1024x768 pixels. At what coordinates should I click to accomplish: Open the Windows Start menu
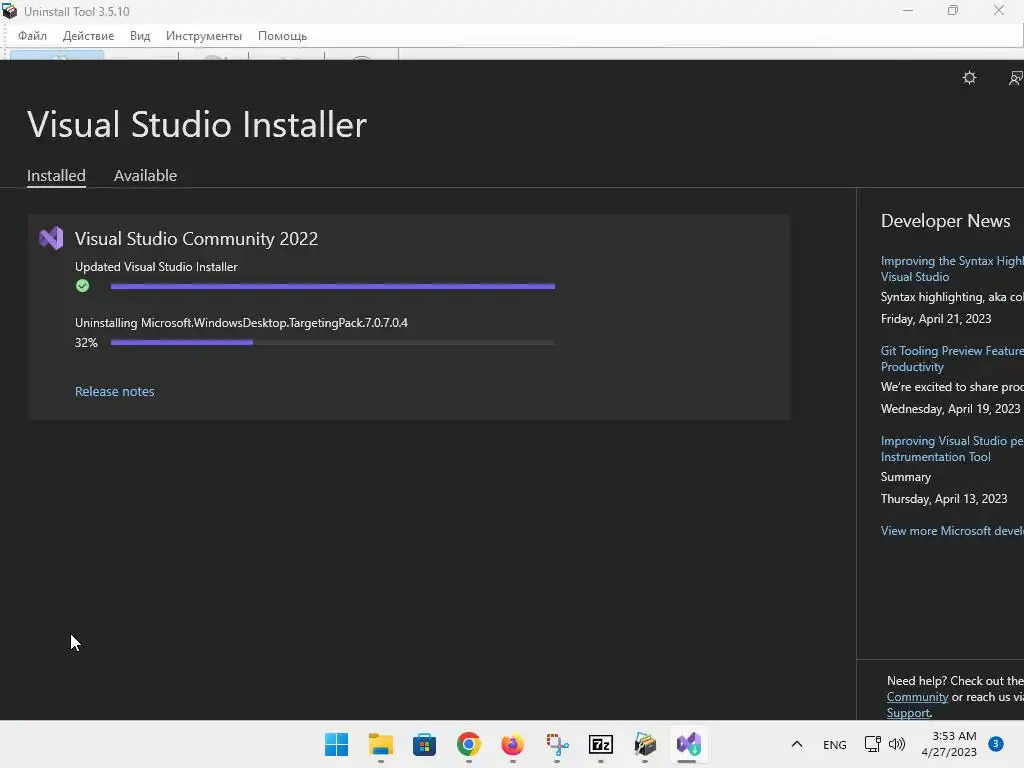[x=336, y=744]
